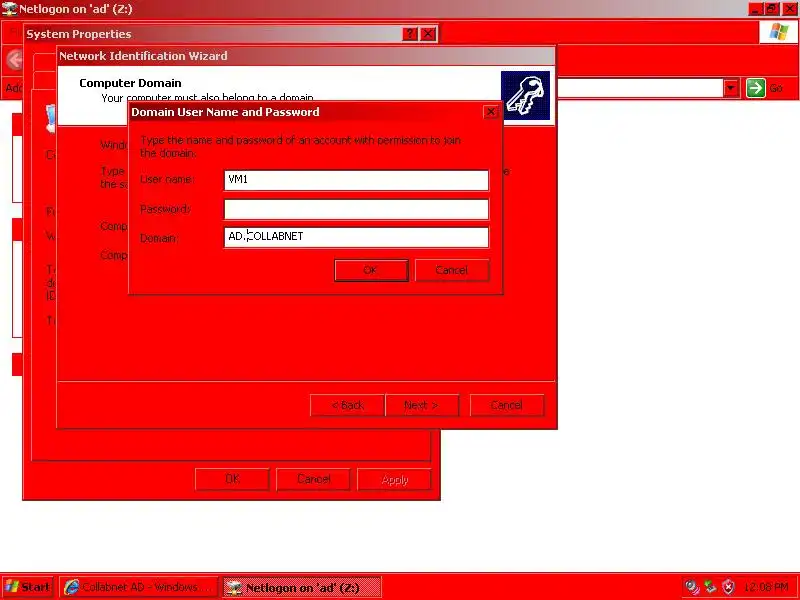This screenshot has height=600, width=800.
Task: Click the network connection tray icon
Action: tap(710, 587)
